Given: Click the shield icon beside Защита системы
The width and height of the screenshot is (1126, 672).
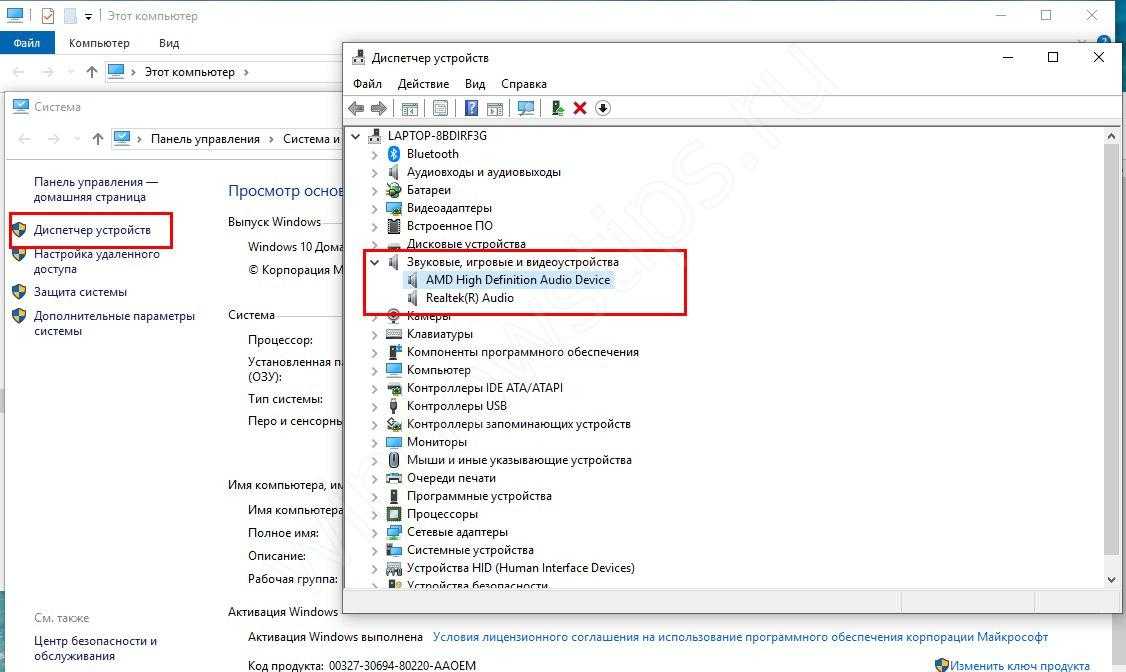Looking at the screenshot, I should 19,292.
